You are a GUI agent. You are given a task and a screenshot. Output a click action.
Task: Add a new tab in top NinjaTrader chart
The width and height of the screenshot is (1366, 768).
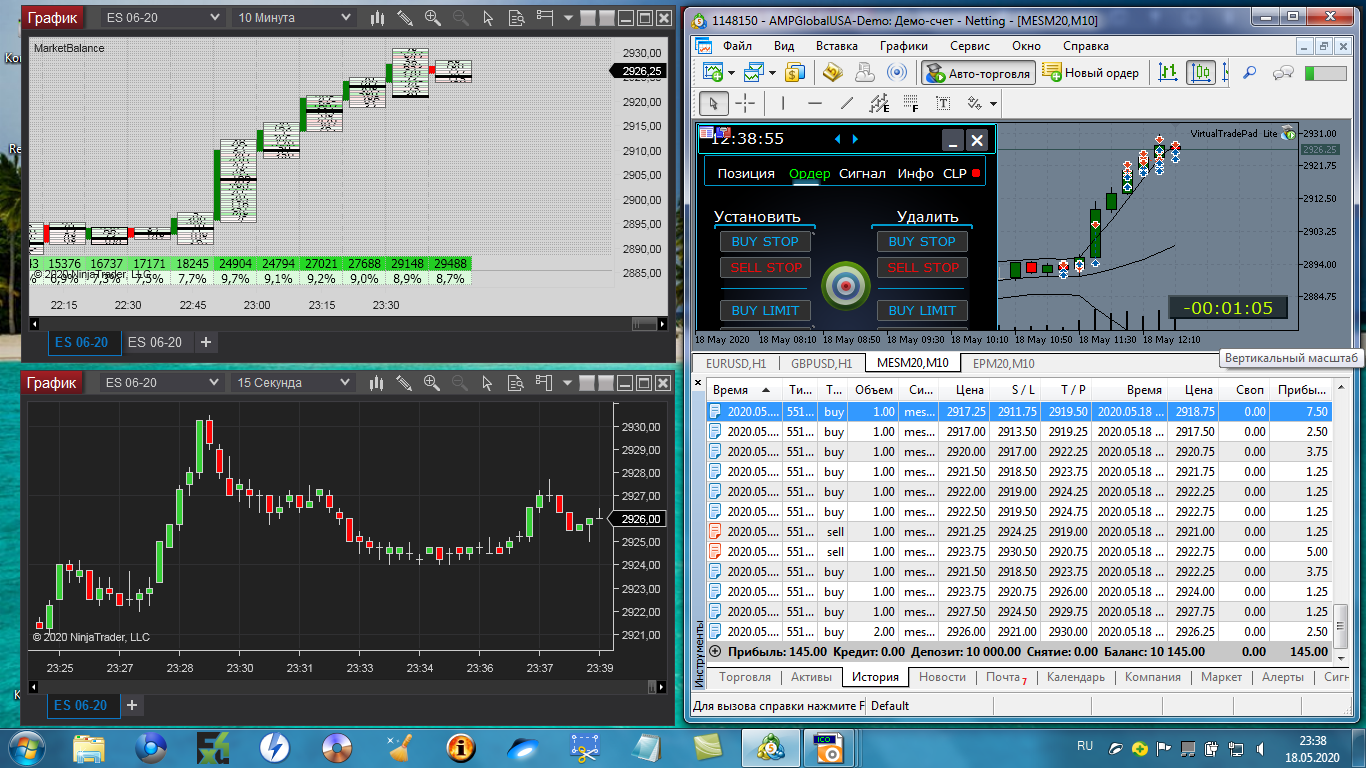click(x=206, y=342)
